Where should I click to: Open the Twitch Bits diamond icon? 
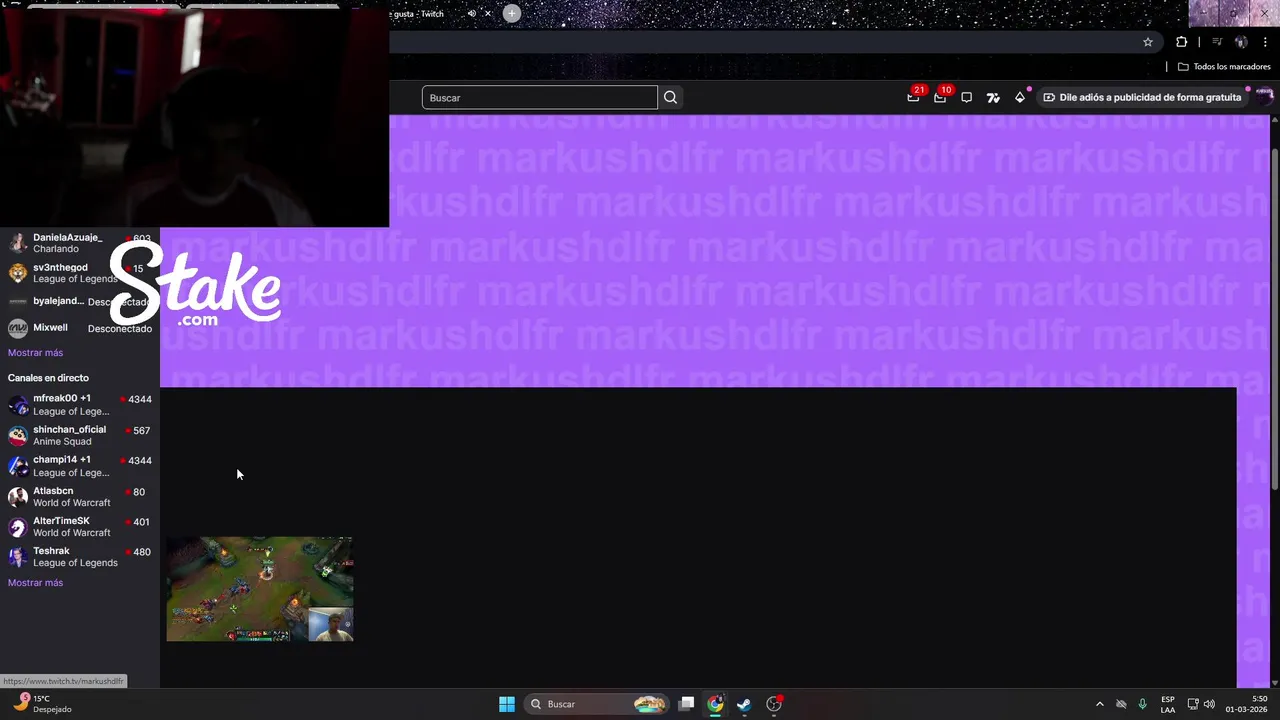(x=1019, y=97)
